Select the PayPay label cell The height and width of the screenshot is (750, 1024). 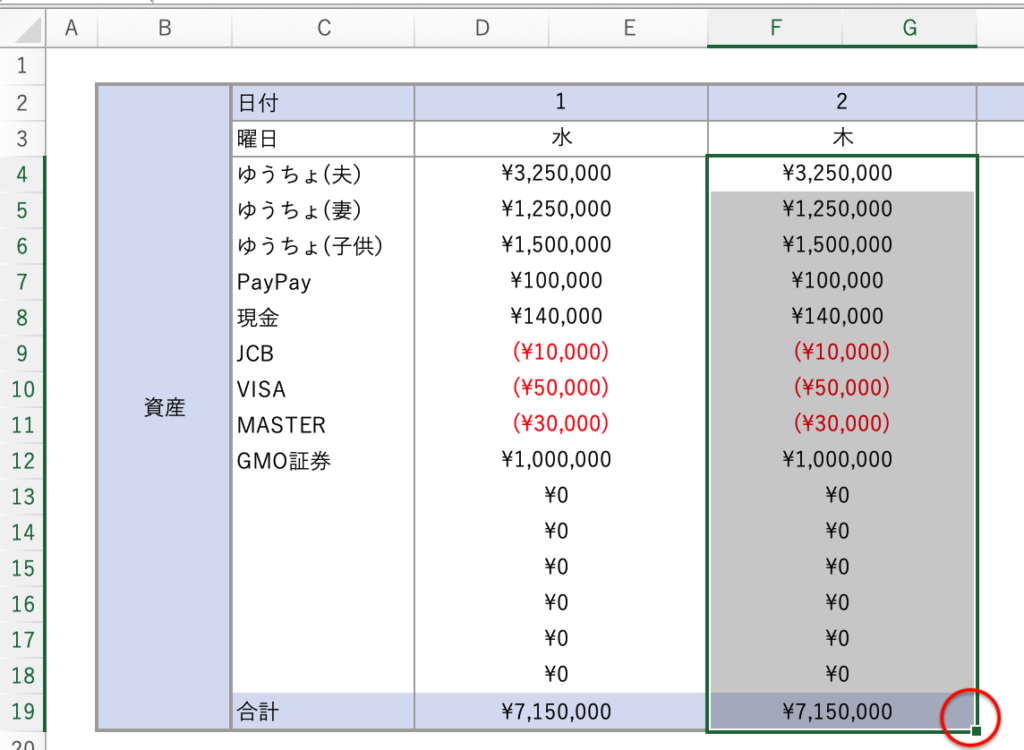(x=322, y=282)
